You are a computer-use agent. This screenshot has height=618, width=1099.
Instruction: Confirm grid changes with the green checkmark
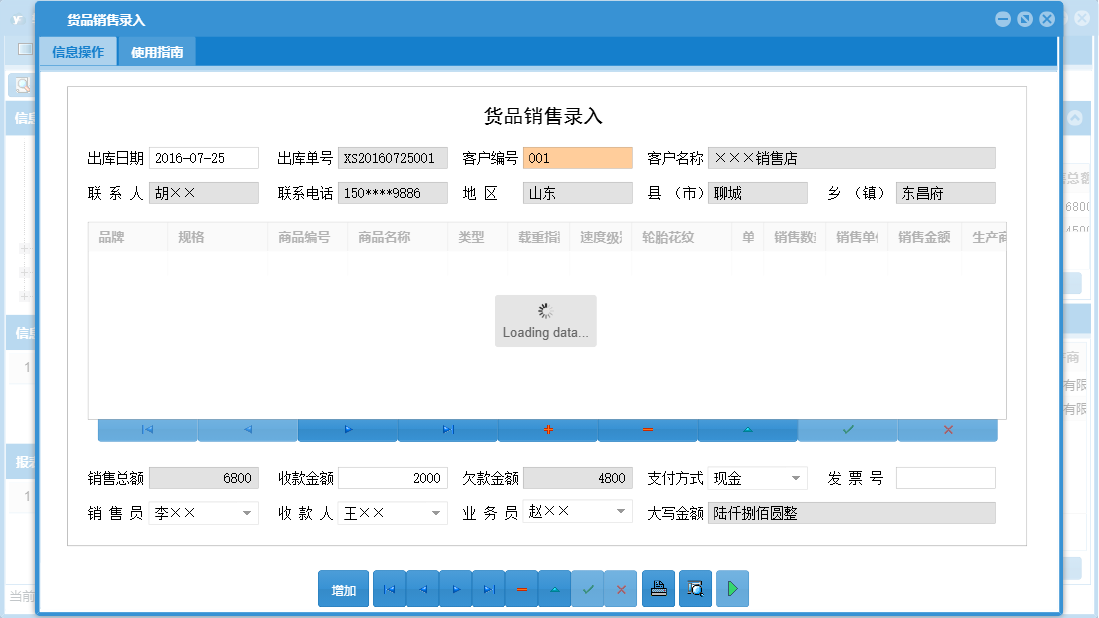[847, 429]
